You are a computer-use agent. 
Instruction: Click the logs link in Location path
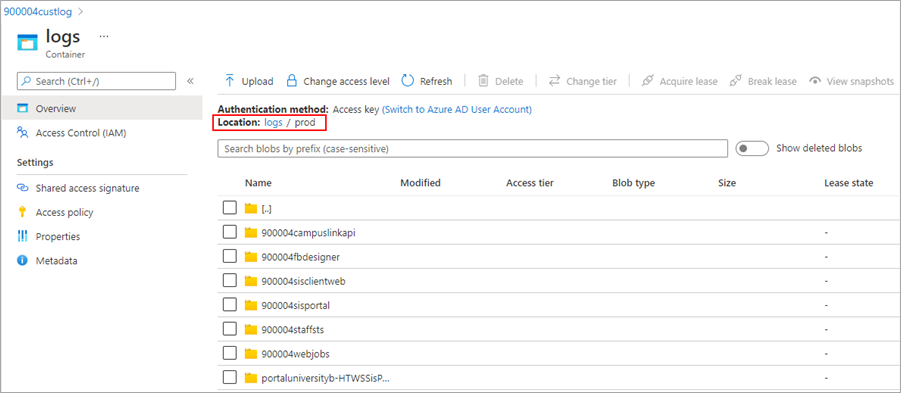[274, 122]
